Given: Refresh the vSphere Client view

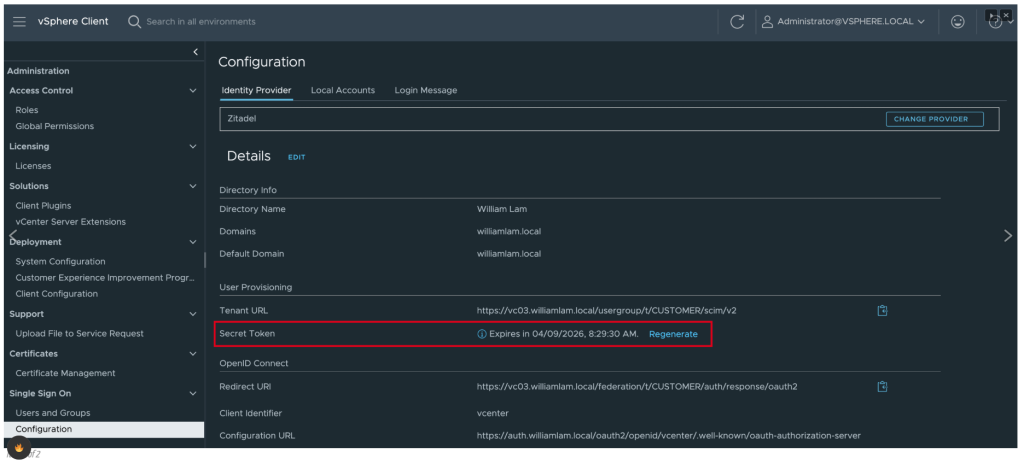Looking at the screenshot, I should [737, 22].
